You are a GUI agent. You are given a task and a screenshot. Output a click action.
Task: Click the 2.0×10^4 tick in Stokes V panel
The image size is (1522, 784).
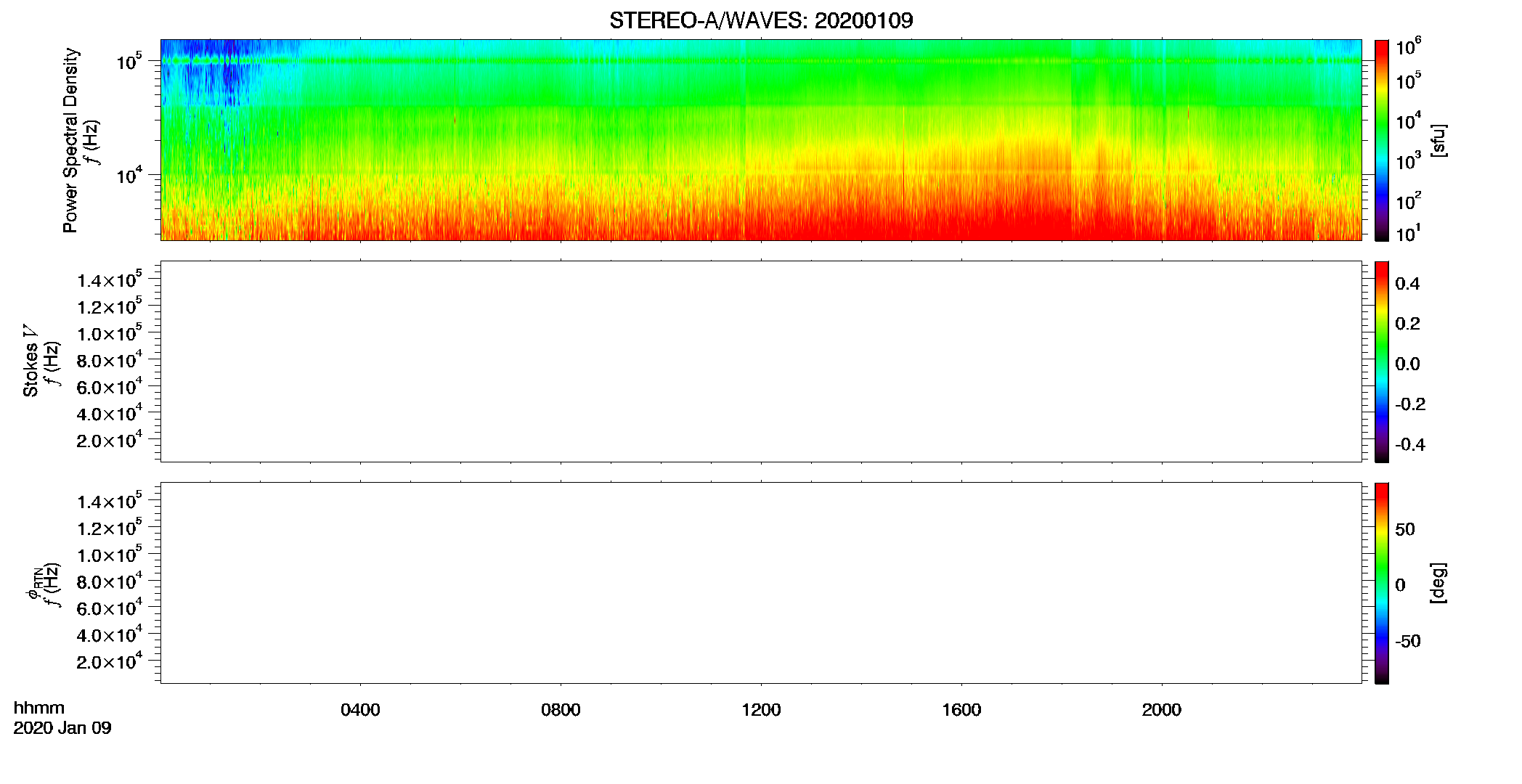pos(110,439)
